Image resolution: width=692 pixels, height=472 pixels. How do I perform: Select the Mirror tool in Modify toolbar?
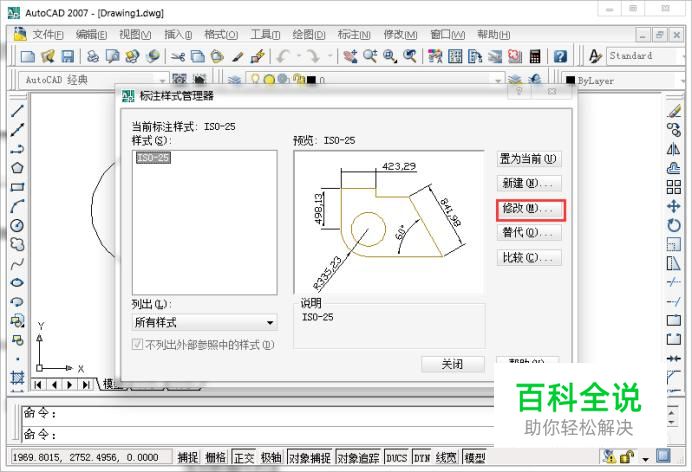[x=673, y=149]
